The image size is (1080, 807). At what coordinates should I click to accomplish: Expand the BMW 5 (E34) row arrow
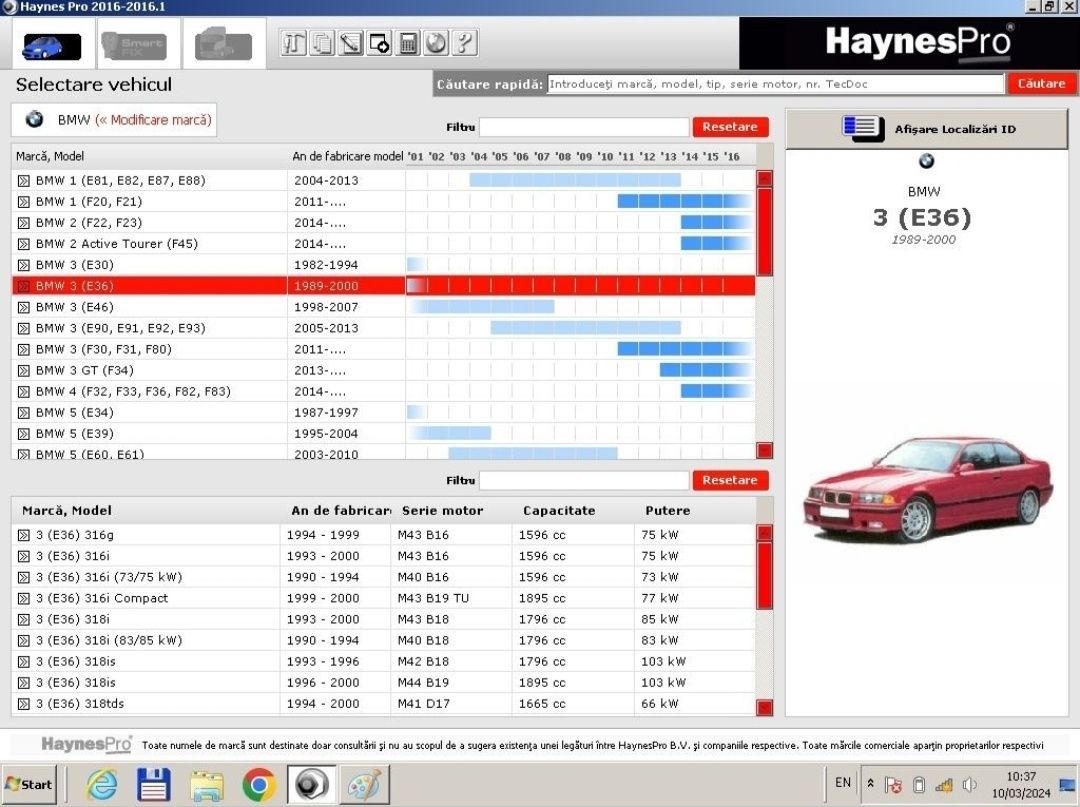(x=23, y=412)
